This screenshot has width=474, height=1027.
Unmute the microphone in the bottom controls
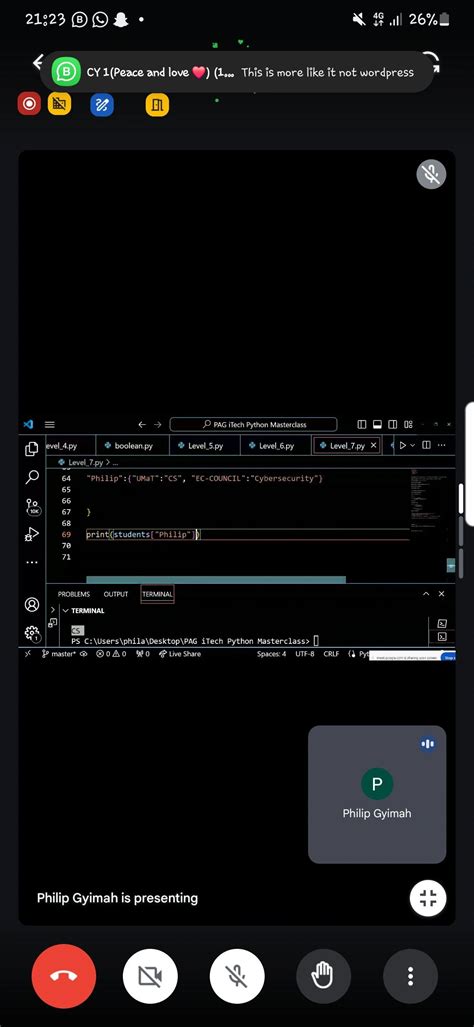click(237, 976)
